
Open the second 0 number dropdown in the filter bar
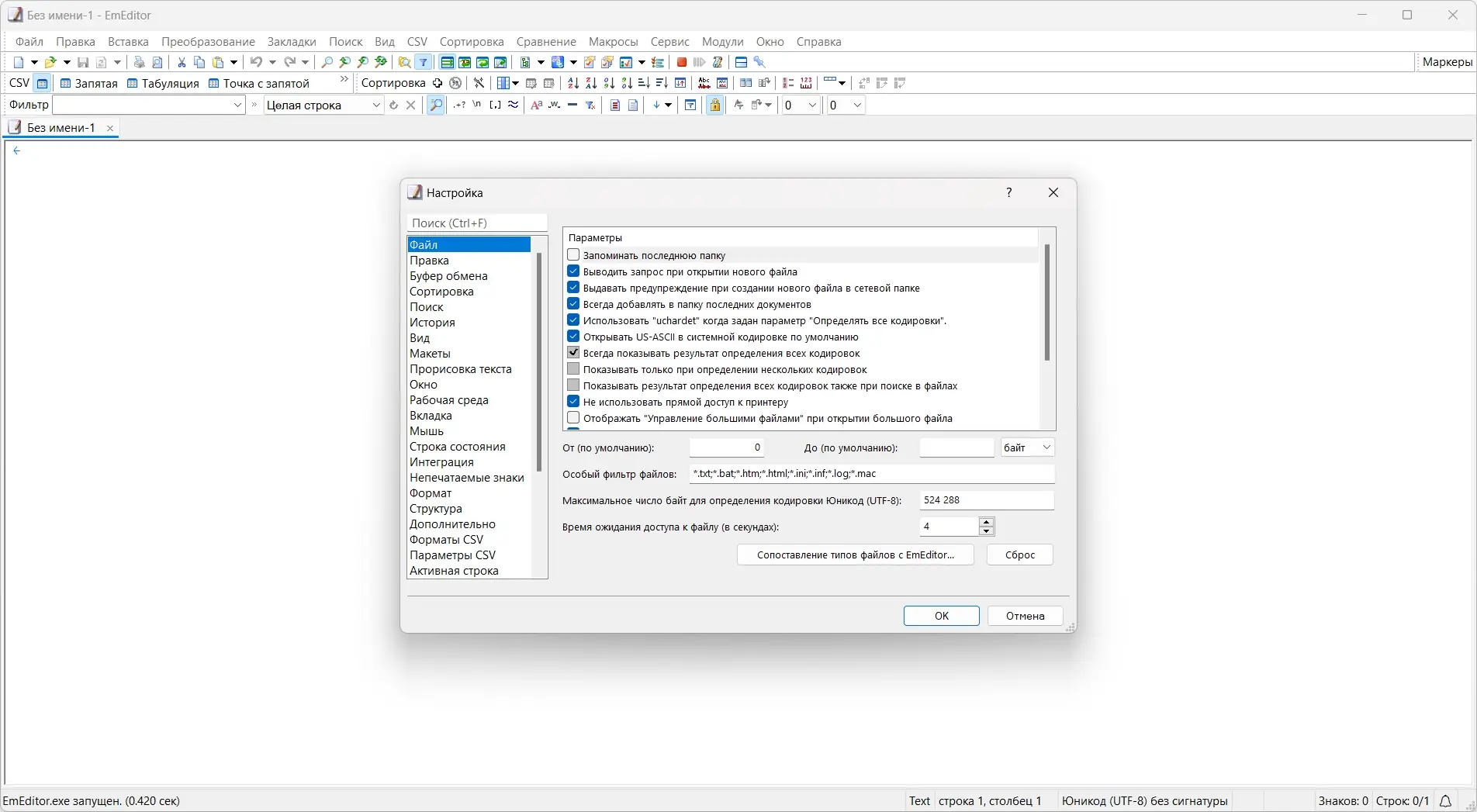pyautogui.click(x=857, y=105)
